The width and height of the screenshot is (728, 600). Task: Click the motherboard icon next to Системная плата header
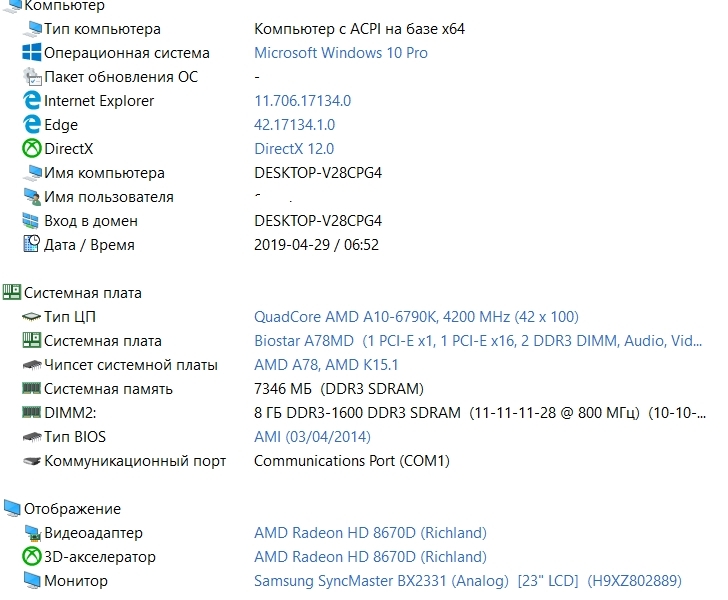[x=12, y=292]
